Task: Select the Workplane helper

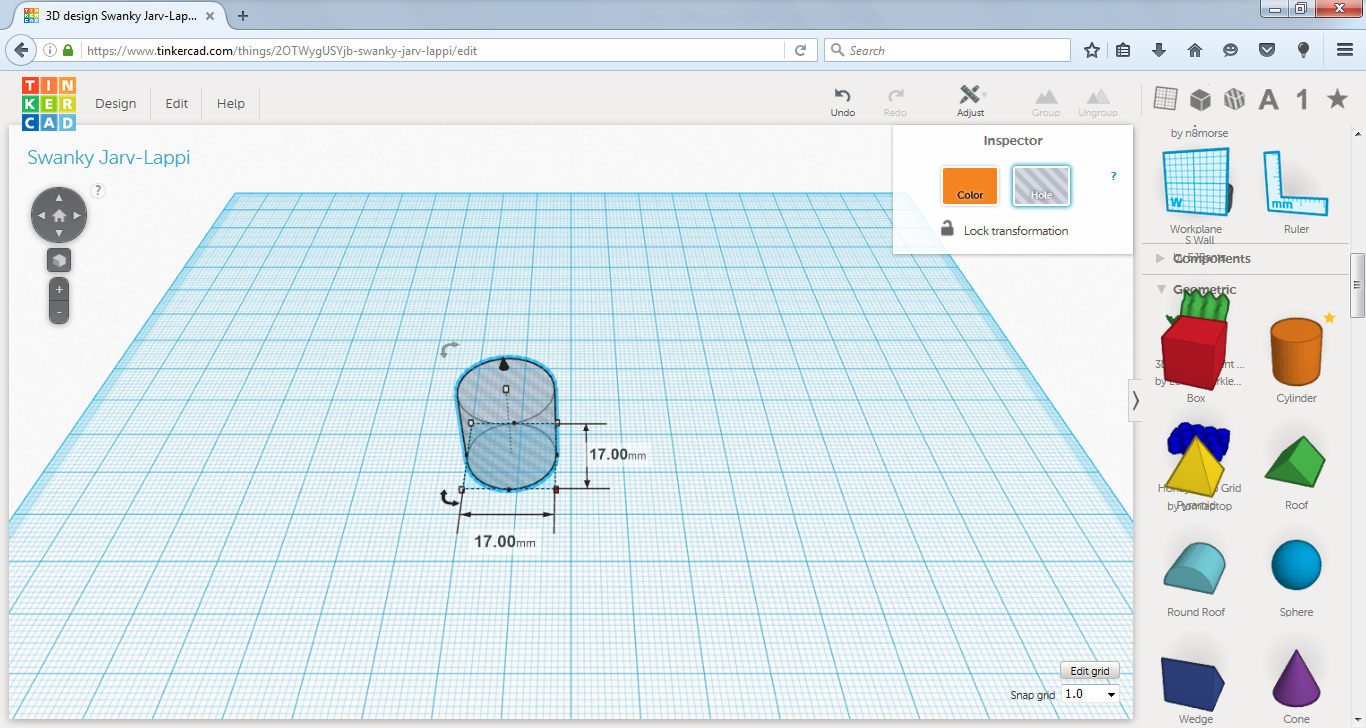Action: click(x=1197, y=191)
